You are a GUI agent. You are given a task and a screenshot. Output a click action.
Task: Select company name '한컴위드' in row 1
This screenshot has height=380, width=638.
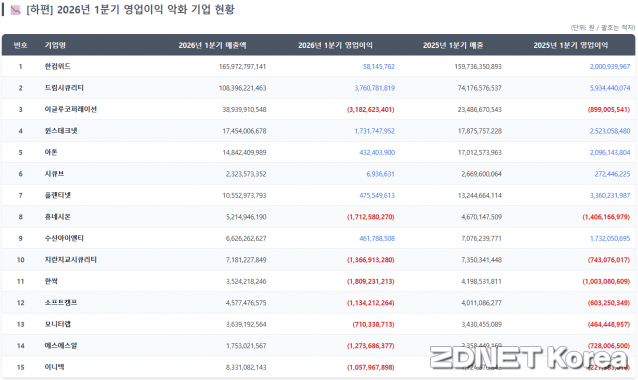[58, 66]
